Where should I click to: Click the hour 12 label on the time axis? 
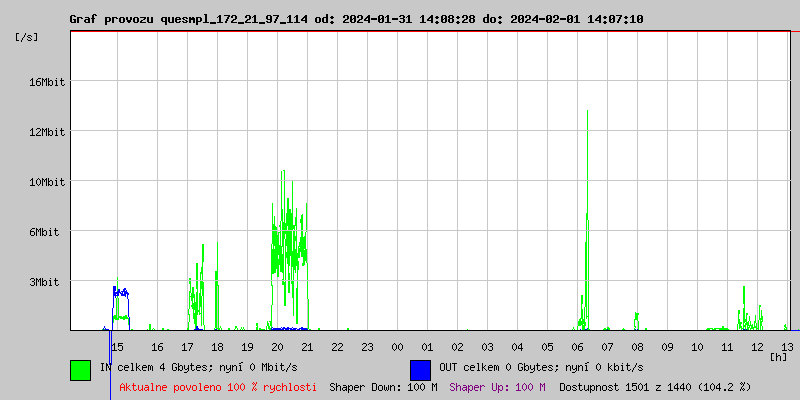coord(757,347)
